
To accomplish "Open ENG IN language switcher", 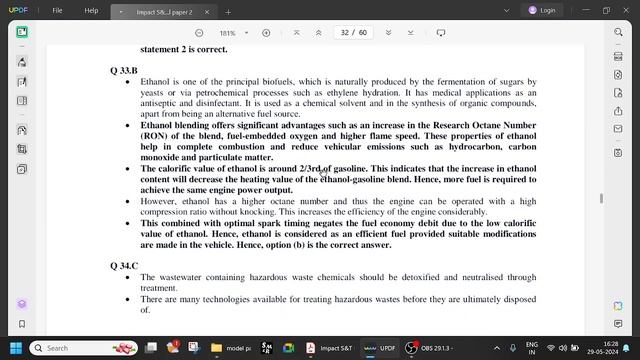I will click(531, 348).
